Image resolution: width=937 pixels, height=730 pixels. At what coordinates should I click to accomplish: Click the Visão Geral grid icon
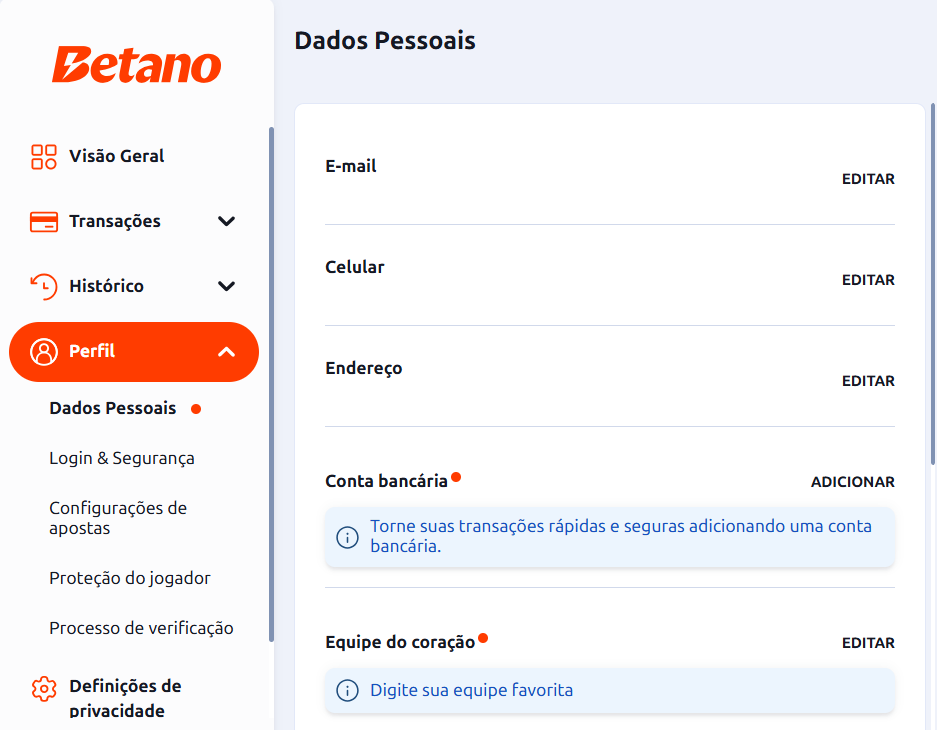pyautogui.click(x=44, y=157)
